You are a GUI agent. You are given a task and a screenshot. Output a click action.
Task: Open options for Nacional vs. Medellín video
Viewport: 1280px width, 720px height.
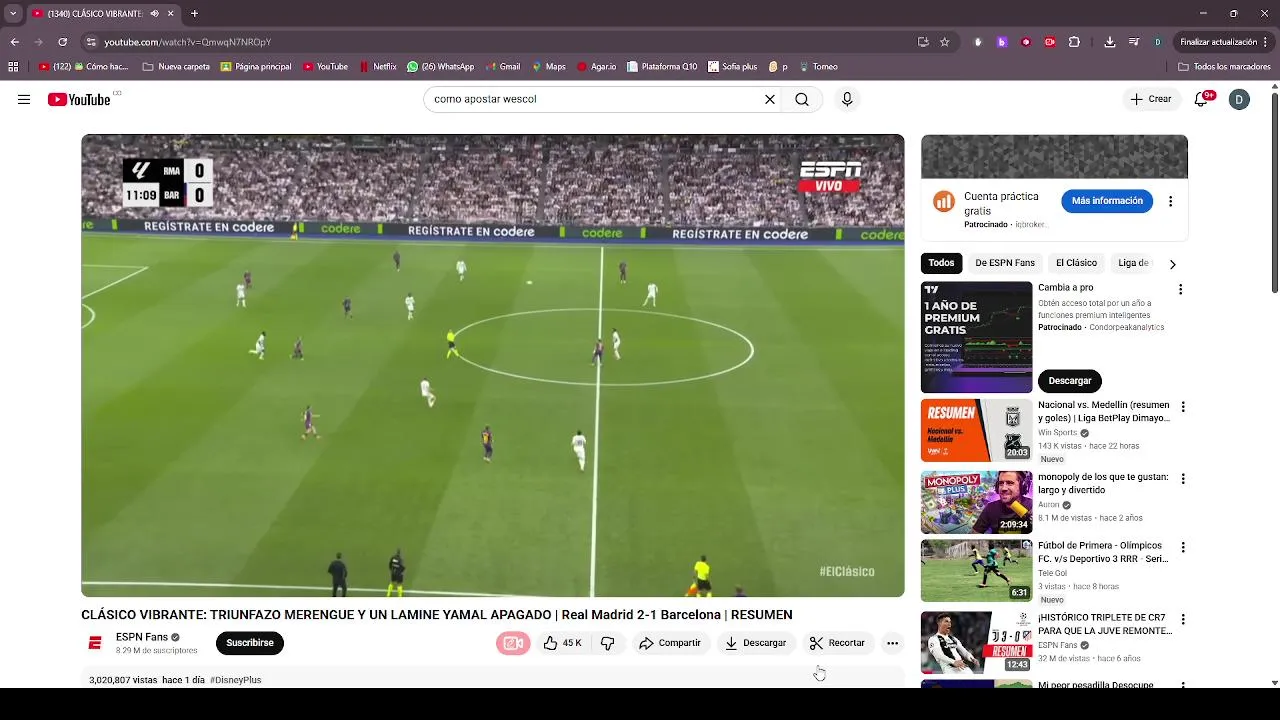pyautogui.click(x=1183, y=407)
